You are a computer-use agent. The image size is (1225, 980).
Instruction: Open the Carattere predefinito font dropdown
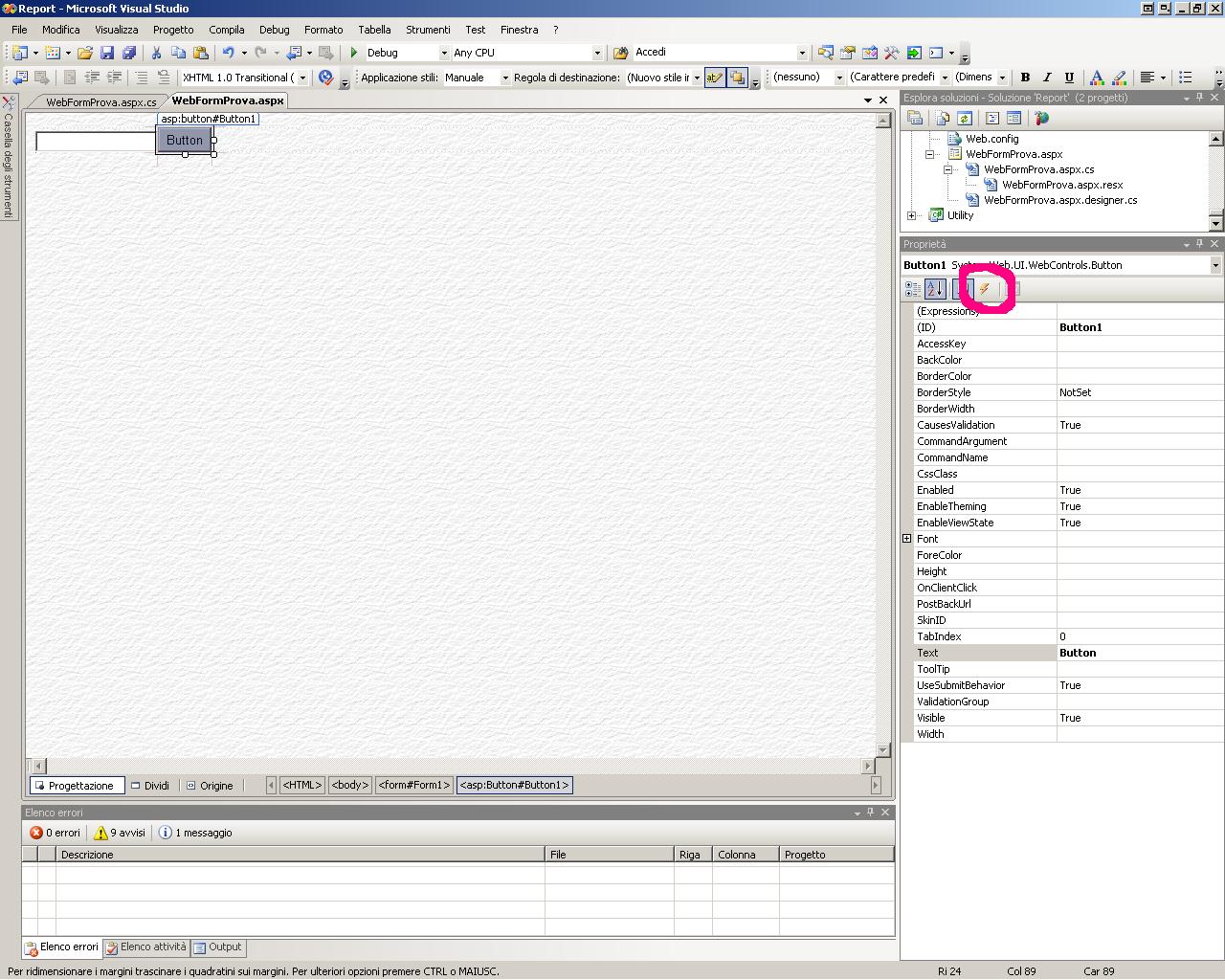pyautogui.click(x=944, y=78)
